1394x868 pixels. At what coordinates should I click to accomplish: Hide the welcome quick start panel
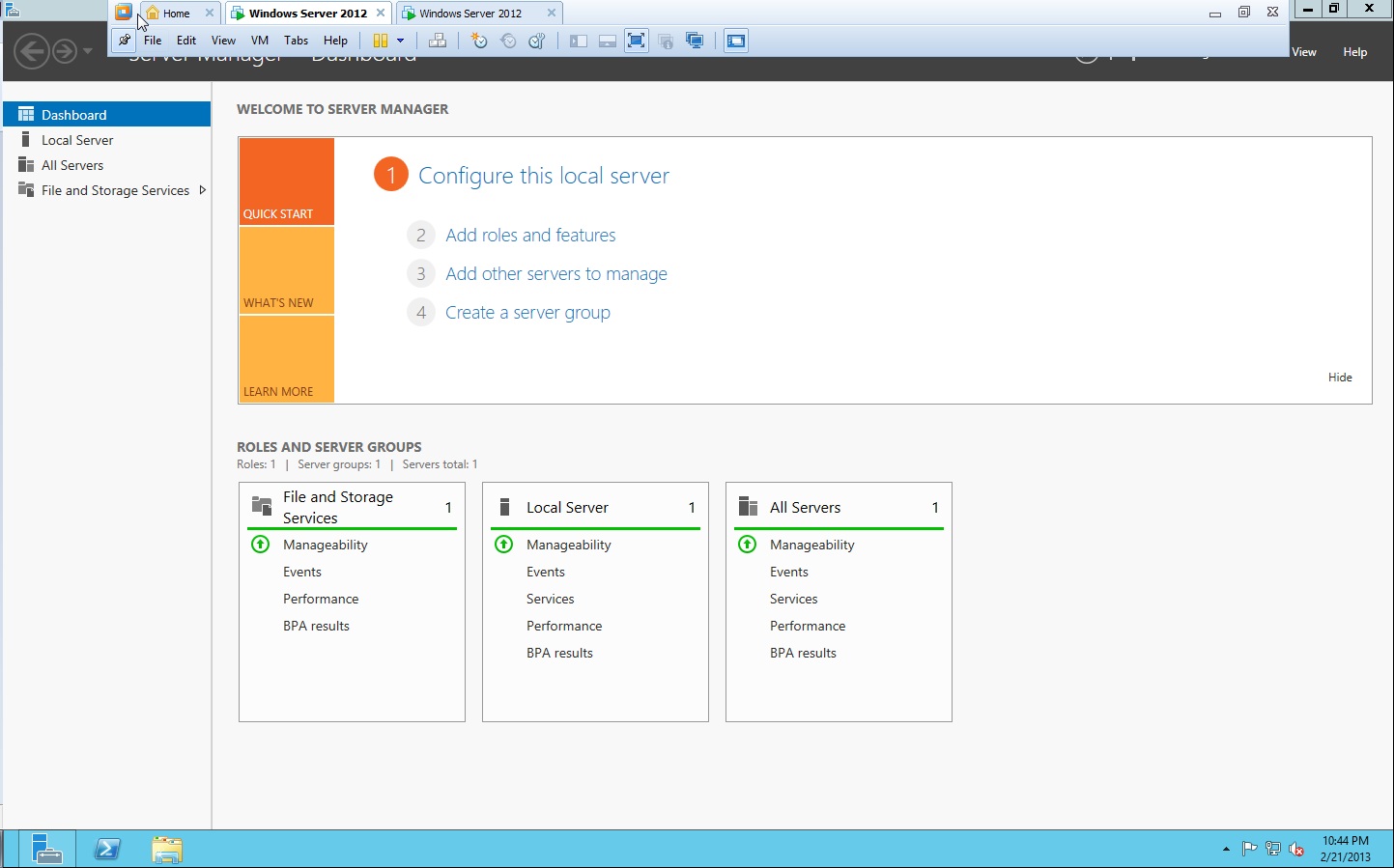tap(1339, 378)
